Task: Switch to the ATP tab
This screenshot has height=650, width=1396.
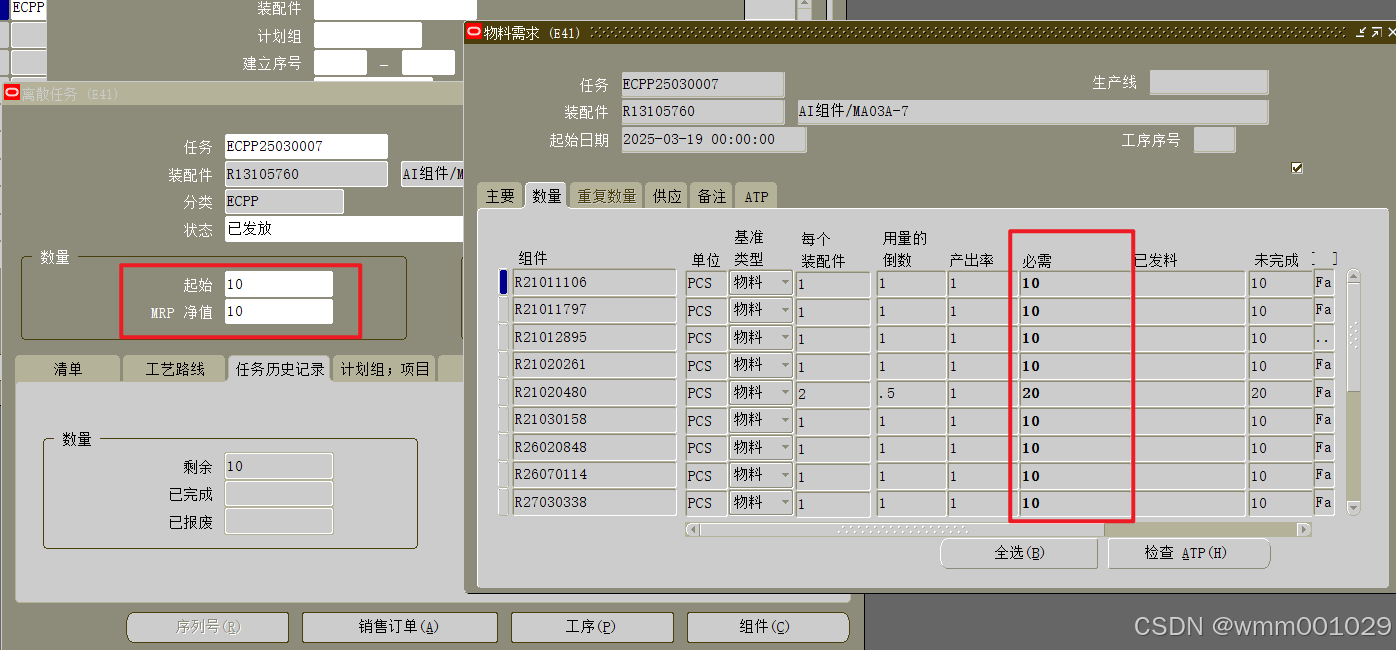Action: pos(756,196)
